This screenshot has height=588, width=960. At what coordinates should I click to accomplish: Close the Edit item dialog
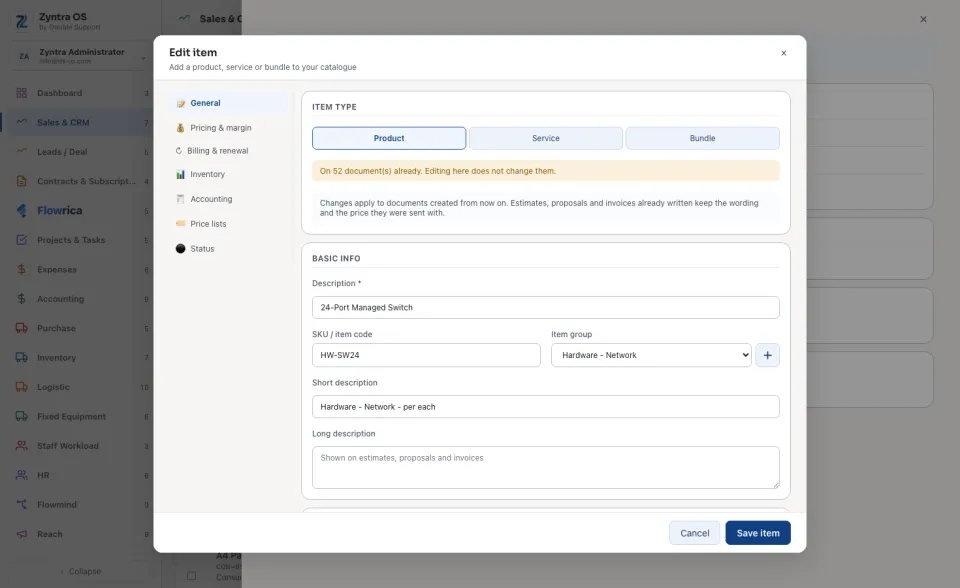point(784,53)
